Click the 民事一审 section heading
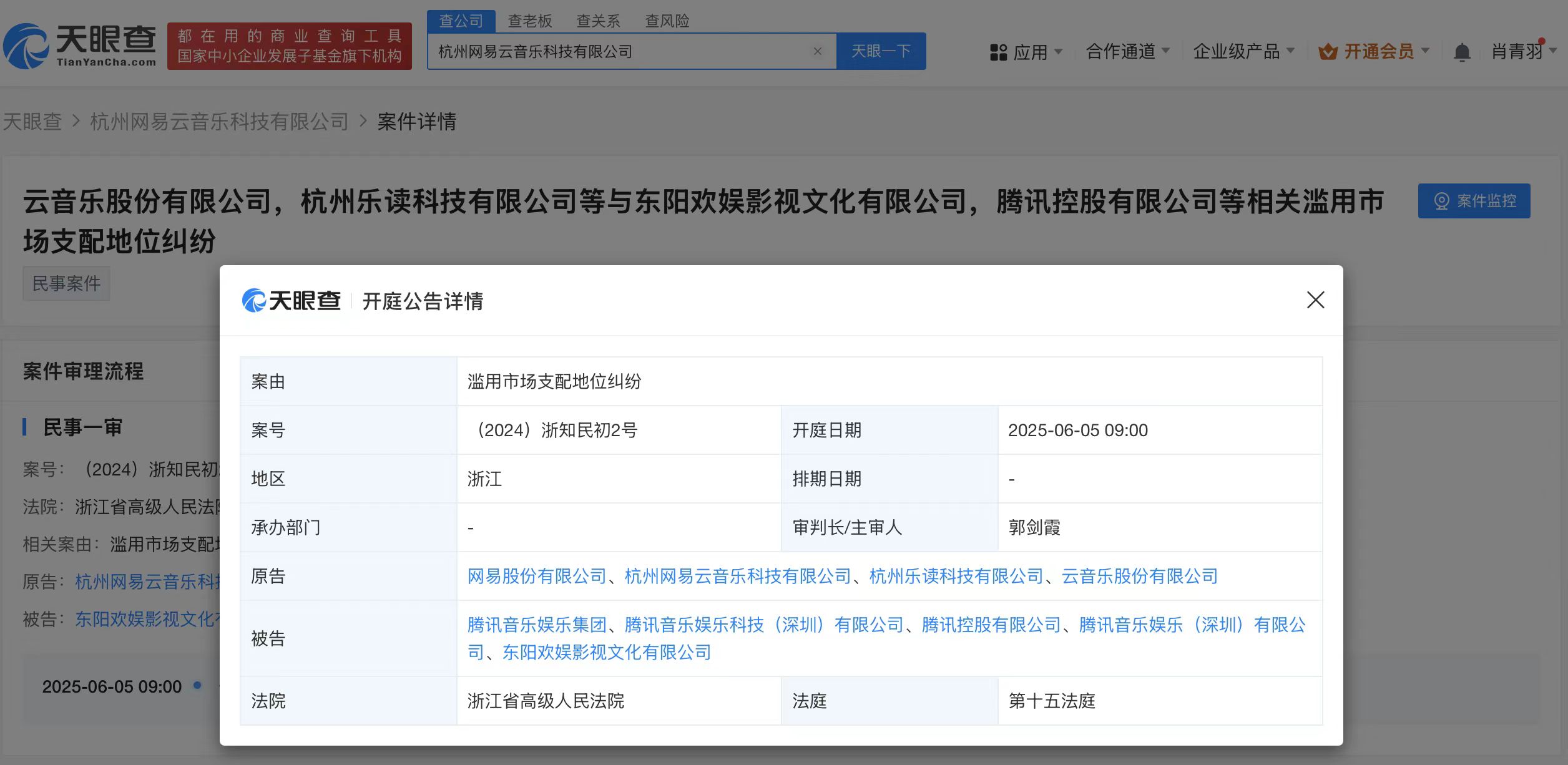This screenshot has width=1568, height=765. click(x=82, y=427)
